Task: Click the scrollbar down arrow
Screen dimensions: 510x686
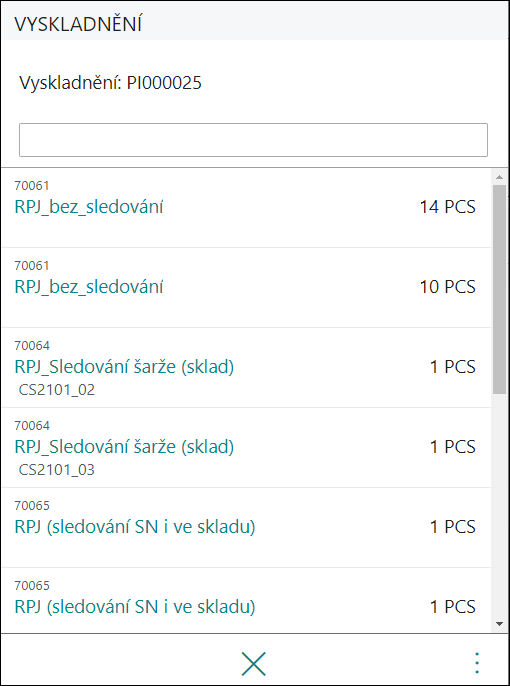Action: [500, 624]
